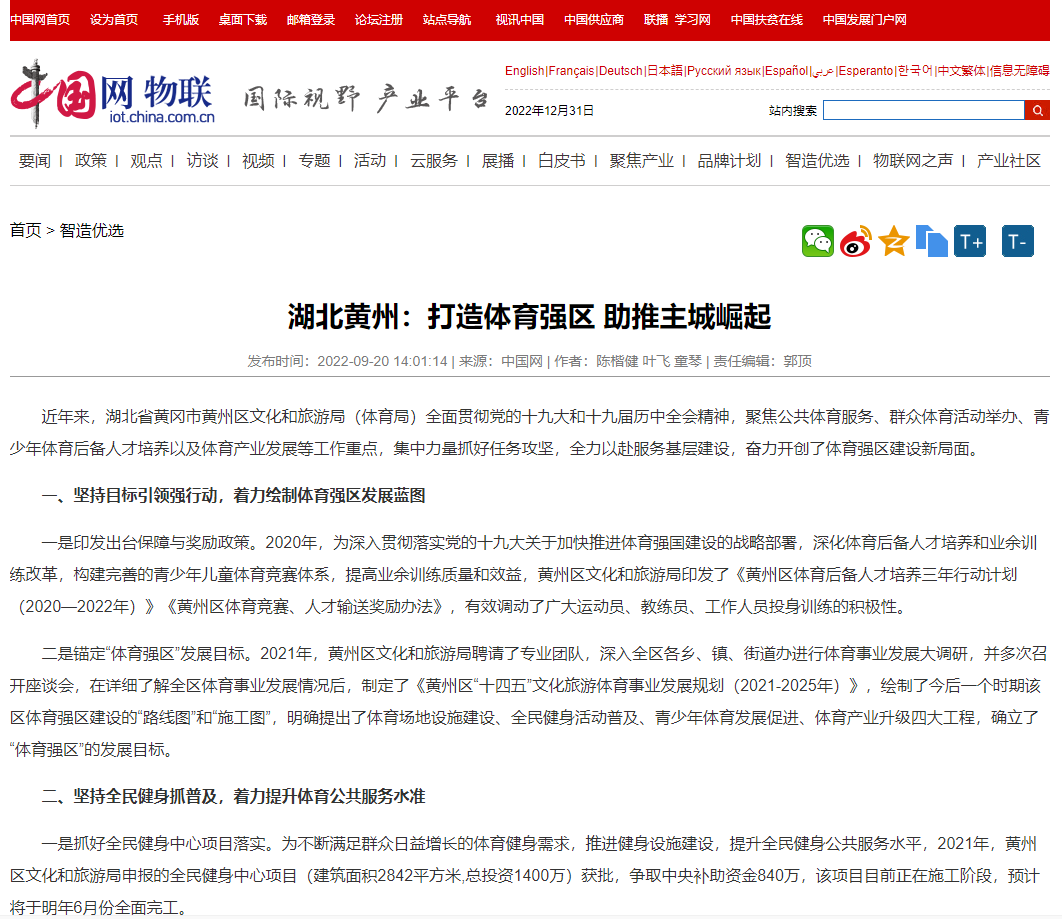Image resolution: width=1062 pixels, height=919 pixels.
Task: Click the publish time 2022-09-20 14:01:14
Action: click(x=382, y=361)
